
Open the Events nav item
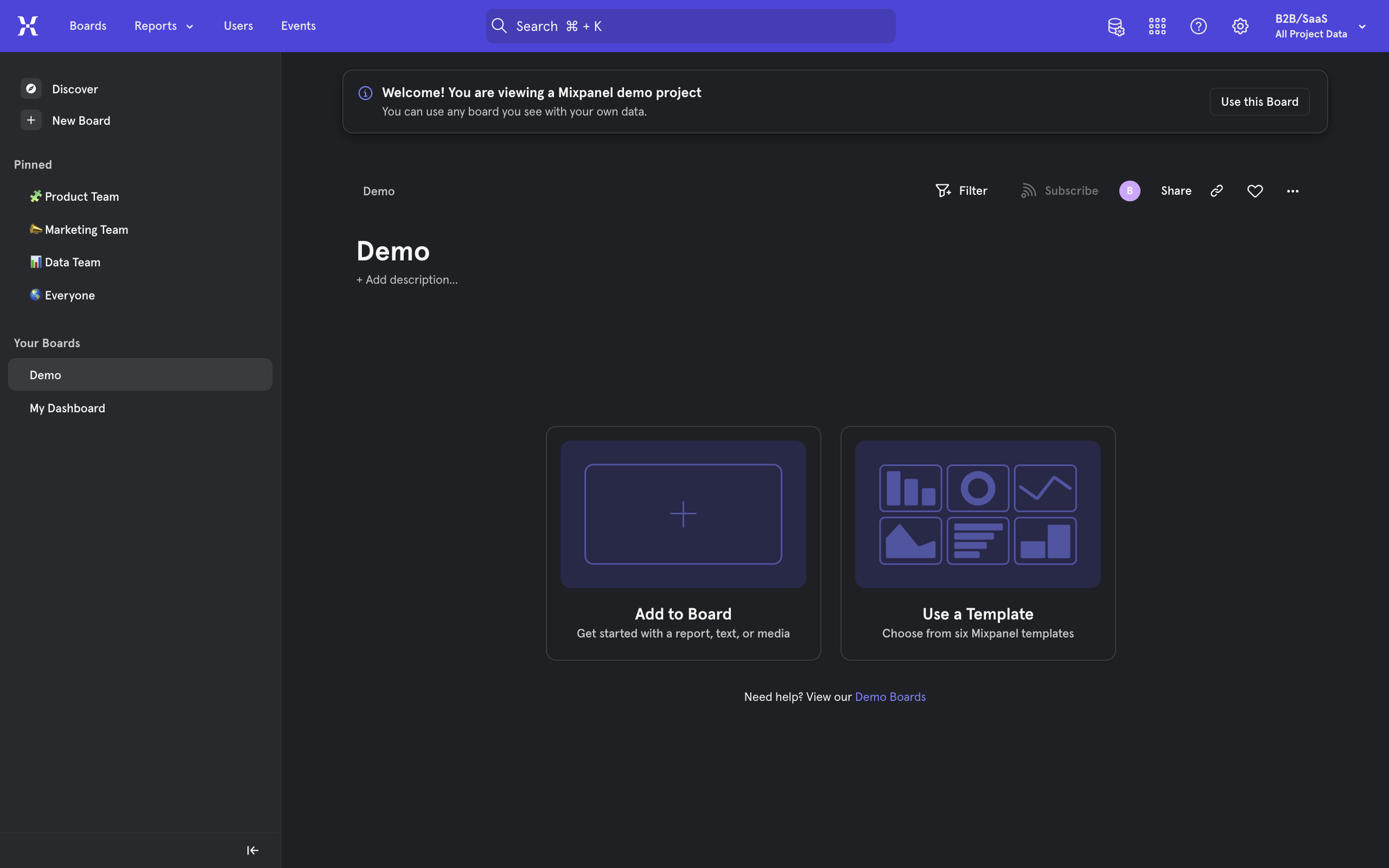(298, 26)
